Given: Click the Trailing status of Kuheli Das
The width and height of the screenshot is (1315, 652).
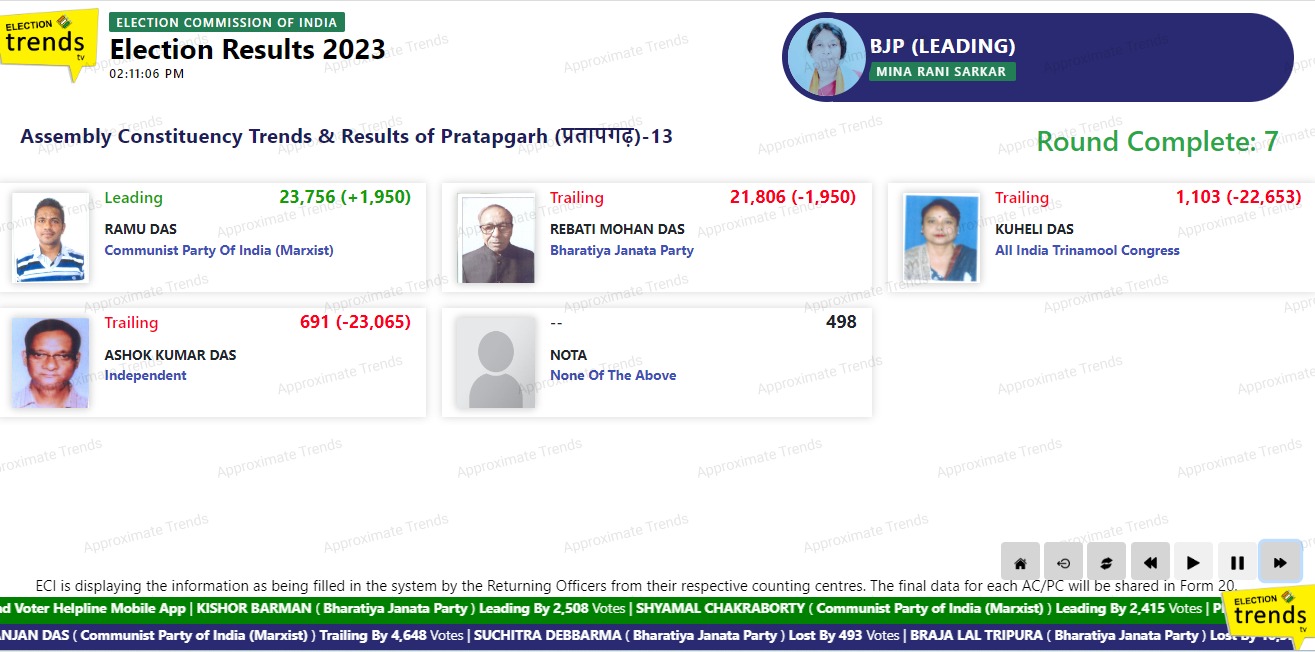Looking at the screenshot, I should (1022, 198).
